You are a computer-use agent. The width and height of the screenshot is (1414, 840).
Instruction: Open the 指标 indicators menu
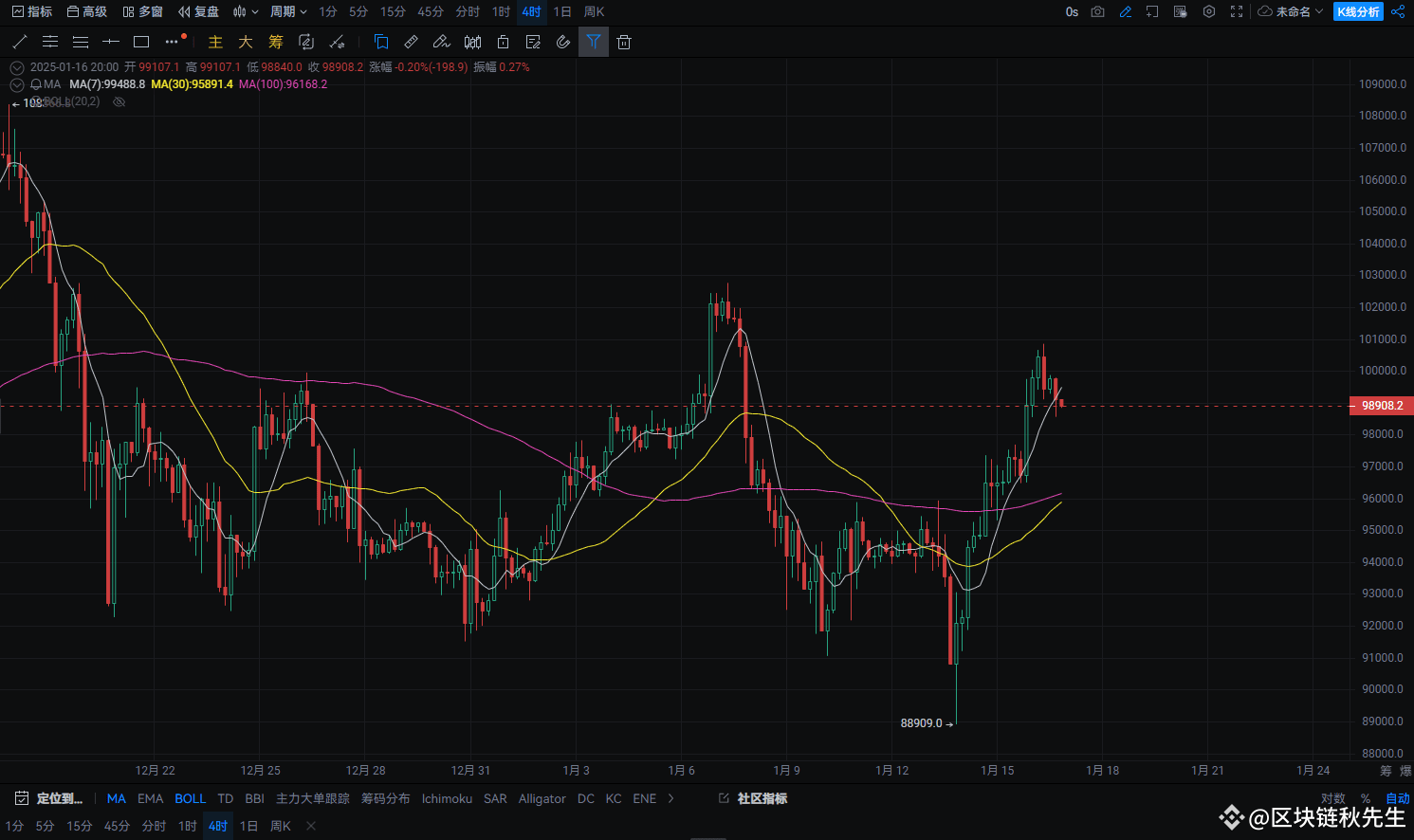32,11
